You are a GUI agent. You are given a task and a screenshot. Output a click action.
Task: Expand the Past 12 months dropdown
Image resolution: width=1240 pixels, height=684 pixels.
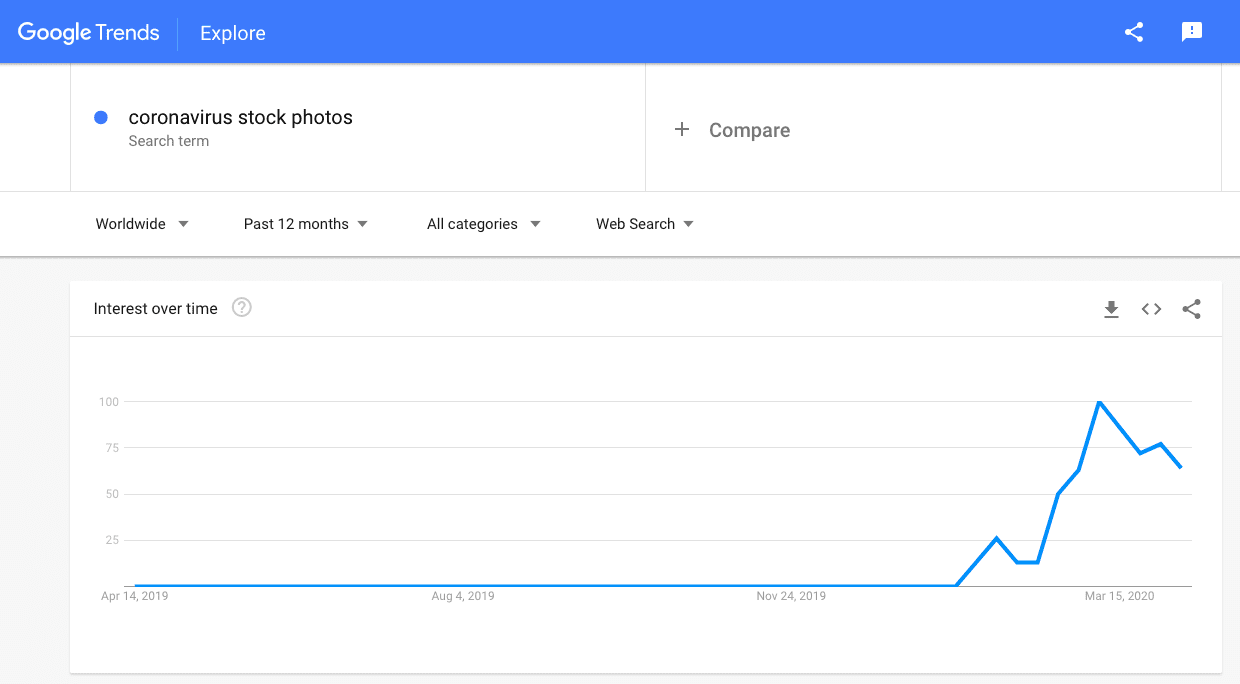coord(306,224)
